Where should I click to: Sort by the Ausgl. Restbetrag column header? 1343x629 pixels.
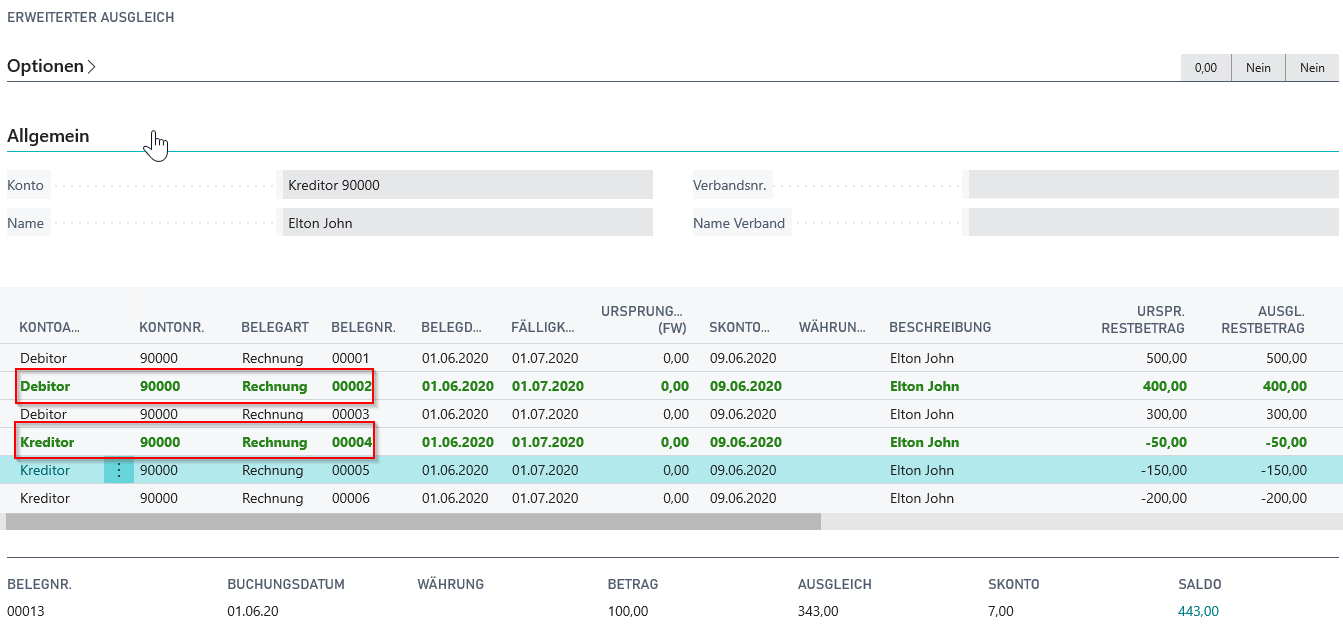1263,319
